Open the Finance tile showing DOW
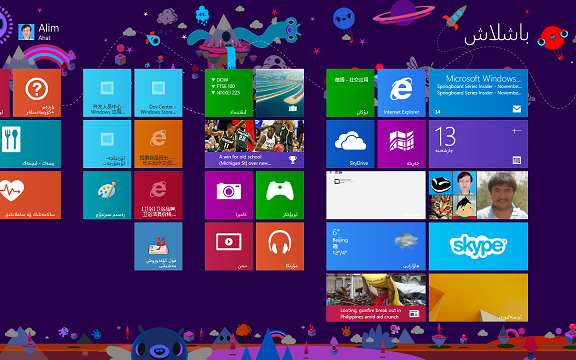This screenshot has width=576, height=360. point(228,93)
